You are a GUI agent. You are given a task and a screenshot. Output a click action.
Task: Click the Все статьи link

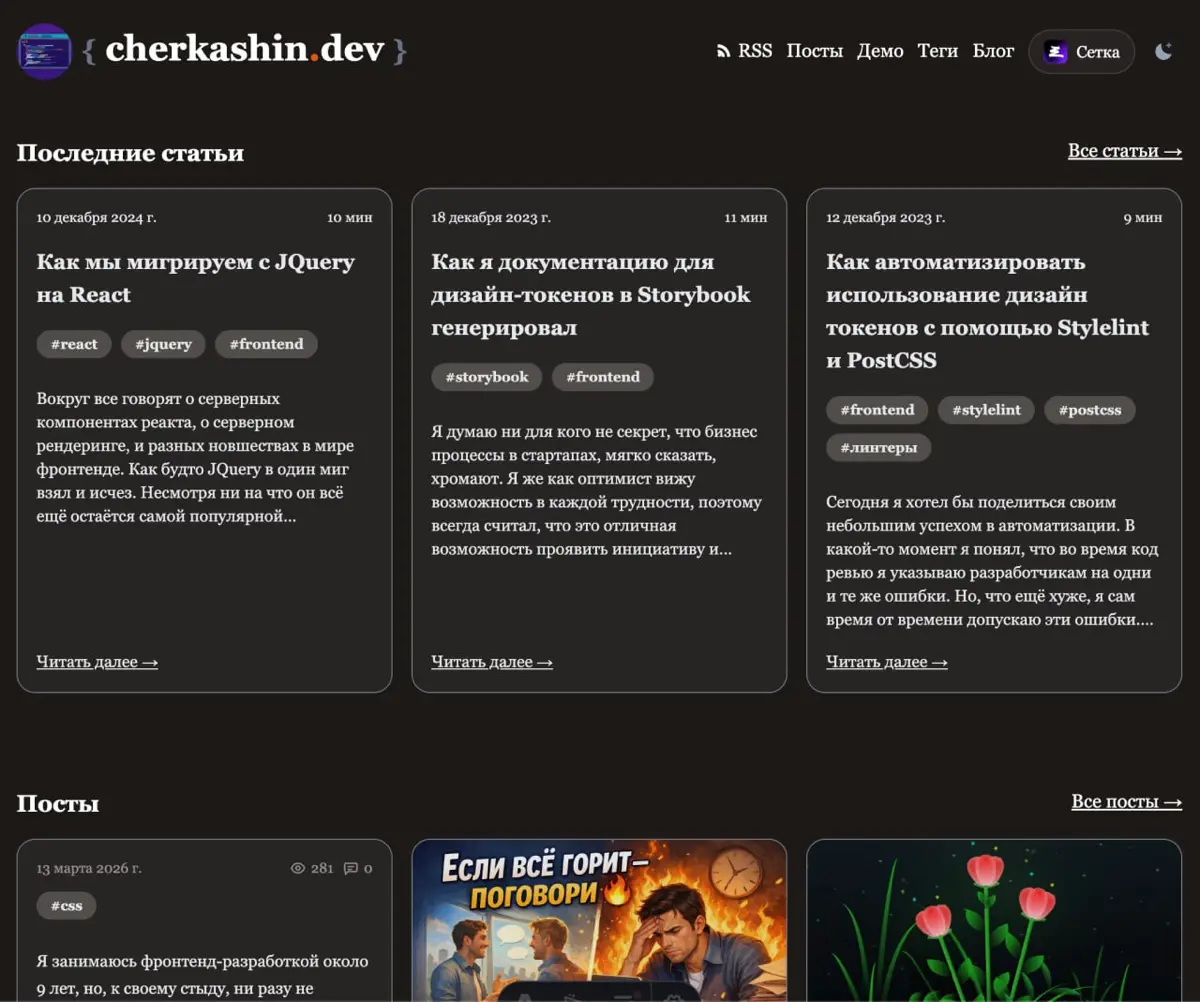pos(1124,151)
